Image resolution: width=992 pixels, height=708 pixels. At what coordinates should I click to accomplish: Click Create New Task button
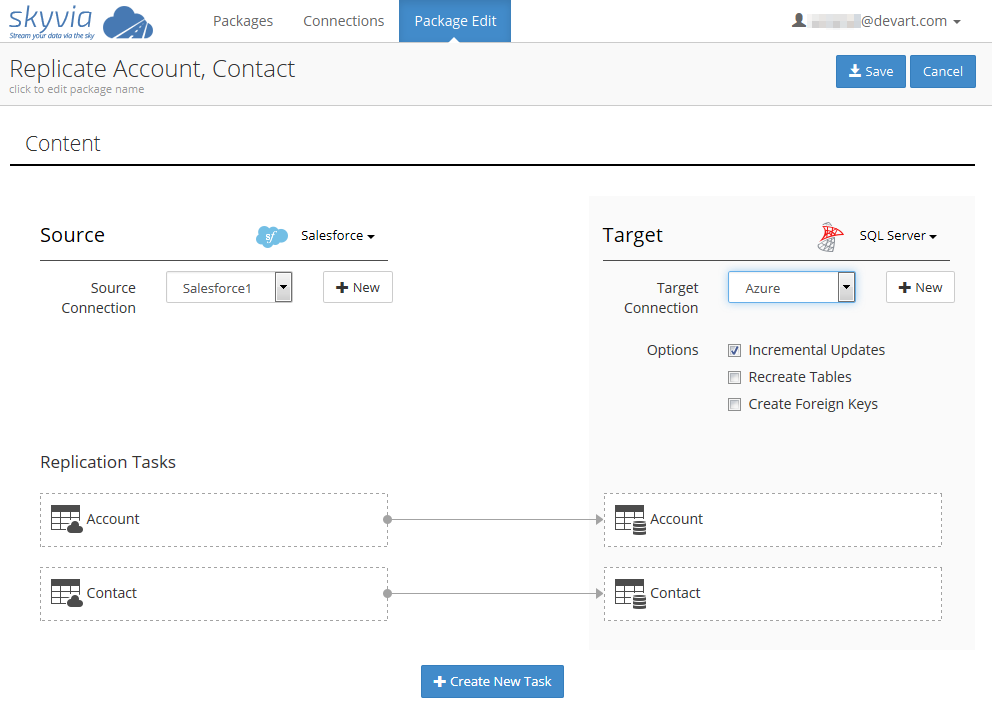pyautogui.click(x=492, y=681)
